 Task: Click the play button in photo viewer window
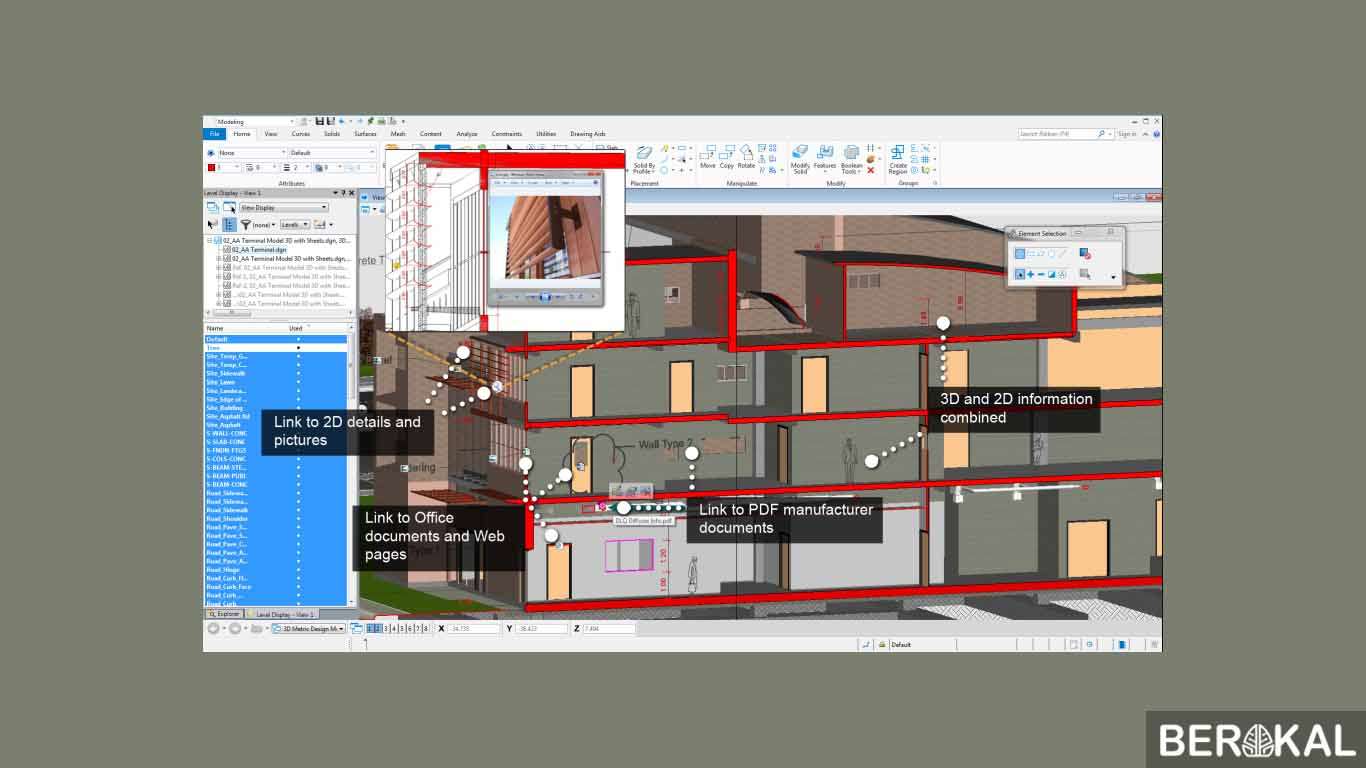click(545, 297)
